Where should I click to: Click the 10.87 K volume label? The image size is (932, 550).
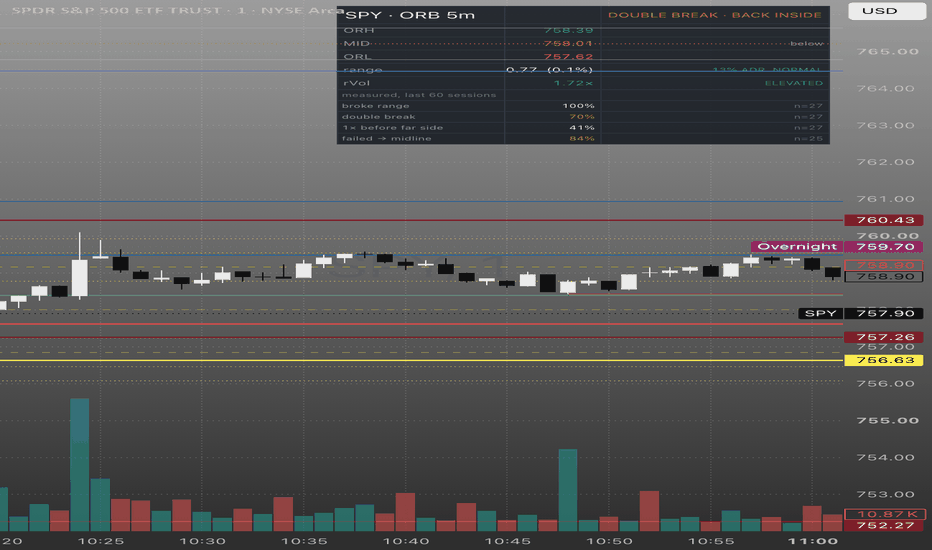(884, 514)
